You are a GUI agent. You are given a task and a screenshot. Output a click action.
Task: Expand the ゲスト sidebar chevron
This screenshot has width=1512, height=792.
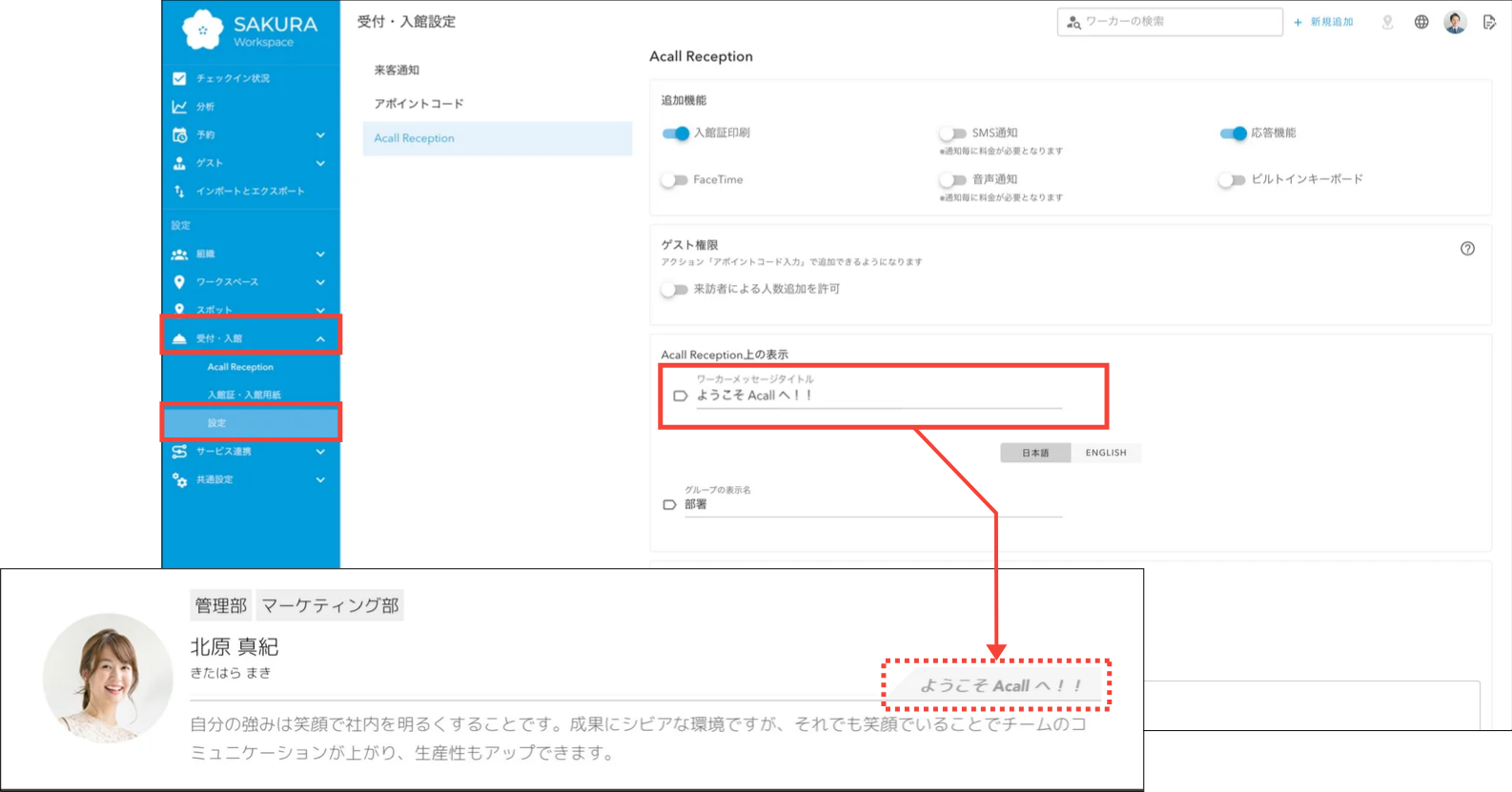pos(320,163)
